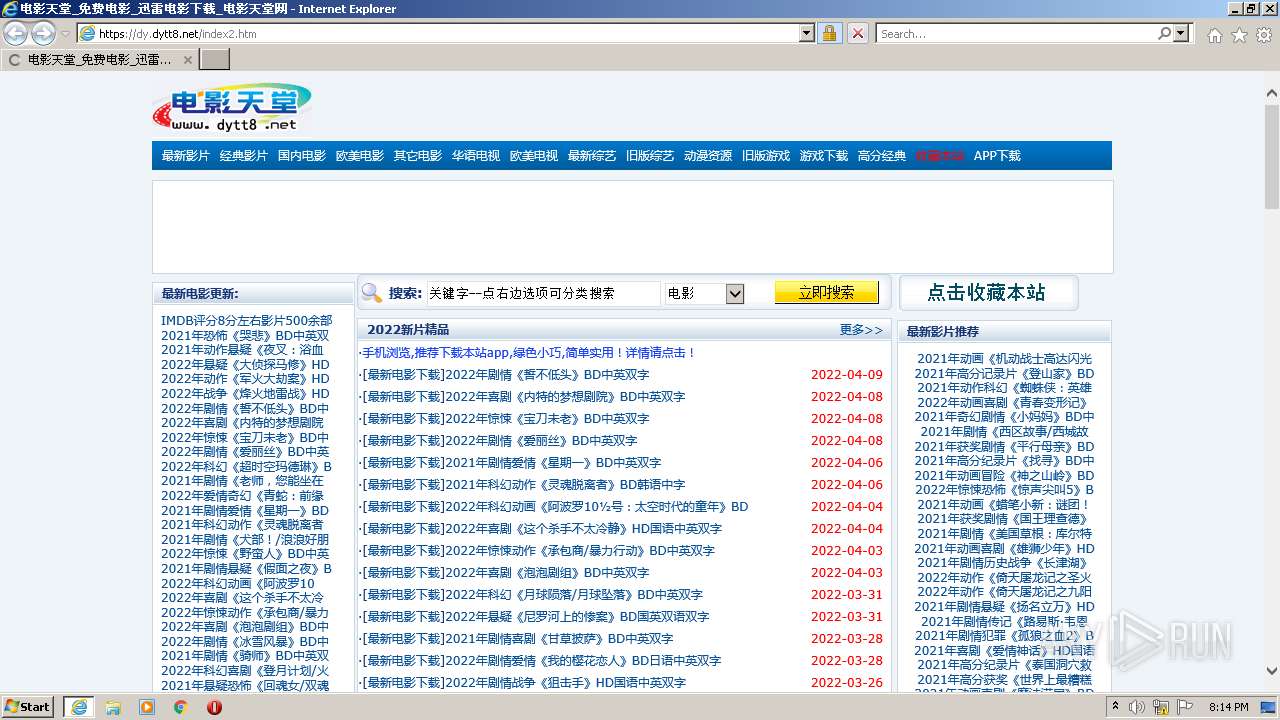Screen dimensions: 1280x720
Task: Click the 电影天堂 dytt8.net site logo
Action: point(232,108)
